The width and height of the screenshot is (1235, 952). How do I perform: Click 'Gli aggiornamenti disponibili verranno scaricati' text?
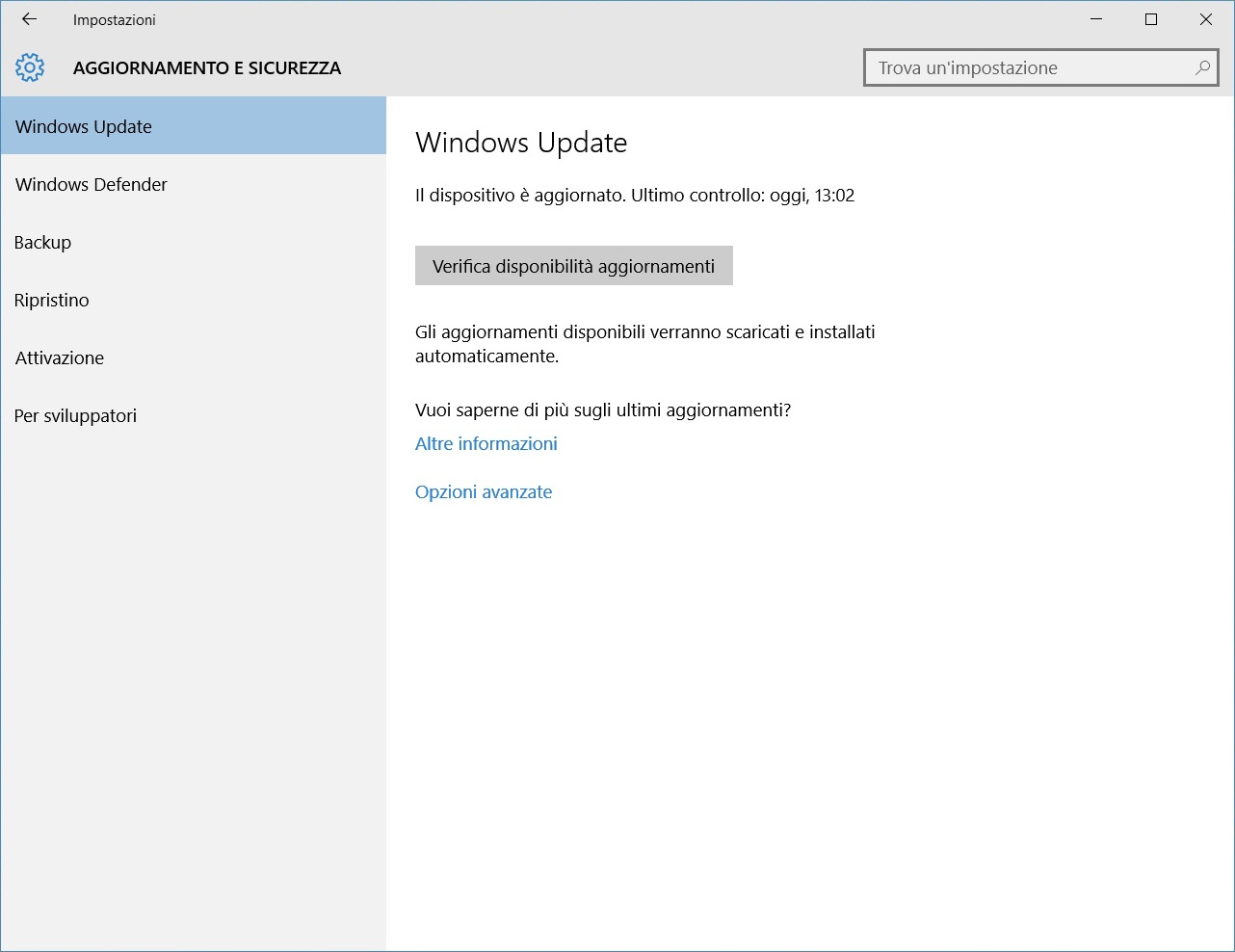[x=645, y=344]
